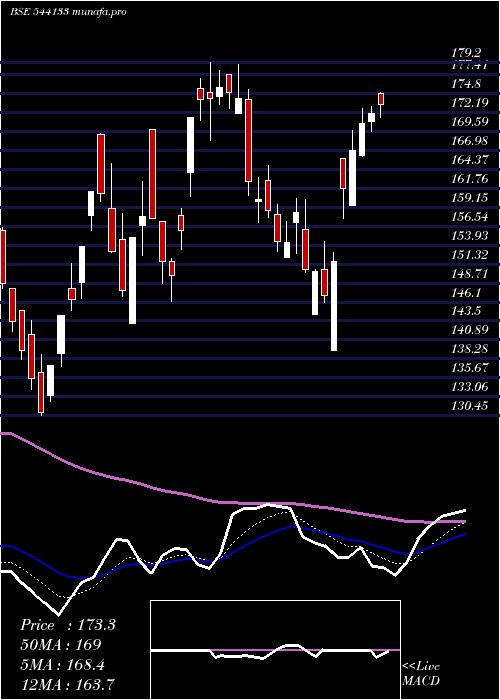Viewport: 500px width, 700px height.
Task: Click the 164.37 price axis label
Action: coord(469,159)
